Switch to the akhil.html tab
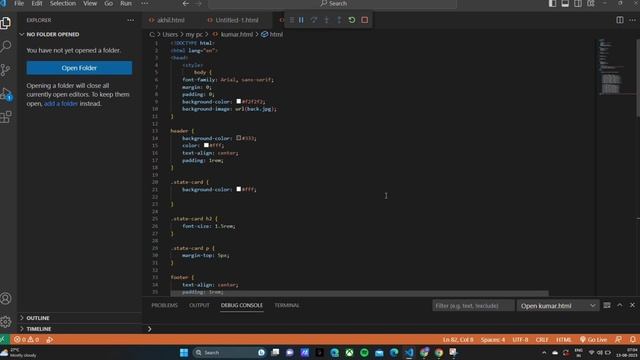This screenshot has height=360, width=640. pos(171,20)
